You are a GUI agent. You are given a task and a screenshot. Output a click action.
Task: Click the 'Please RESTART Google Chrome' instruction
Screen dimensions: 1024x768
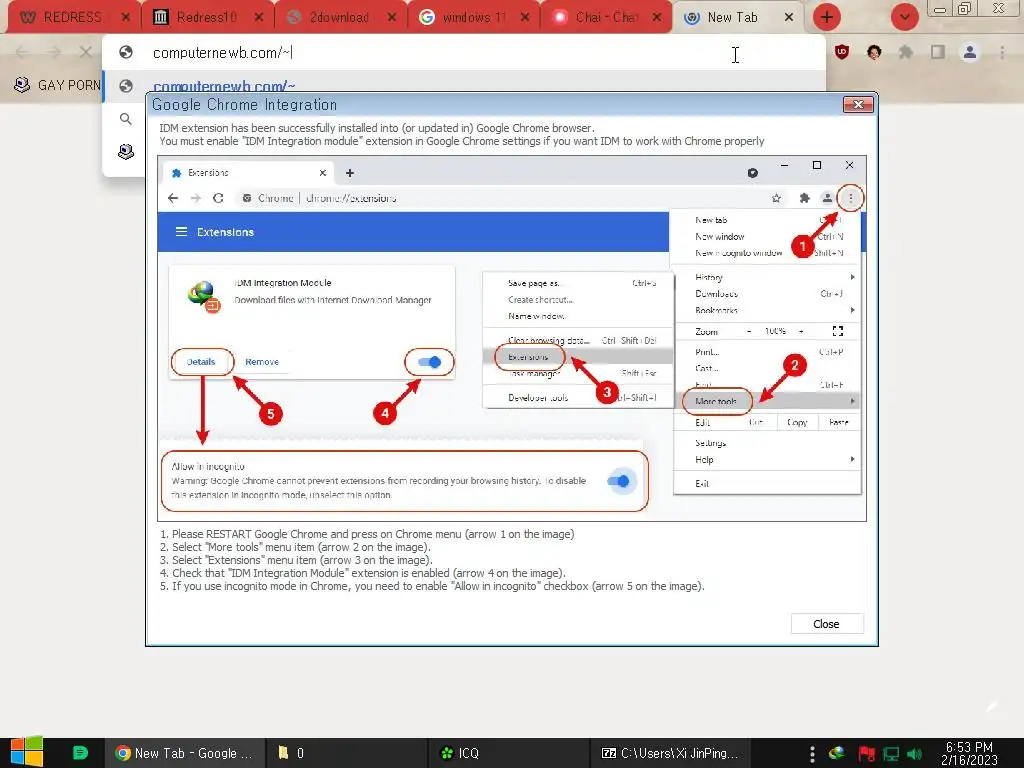[367, 534]
